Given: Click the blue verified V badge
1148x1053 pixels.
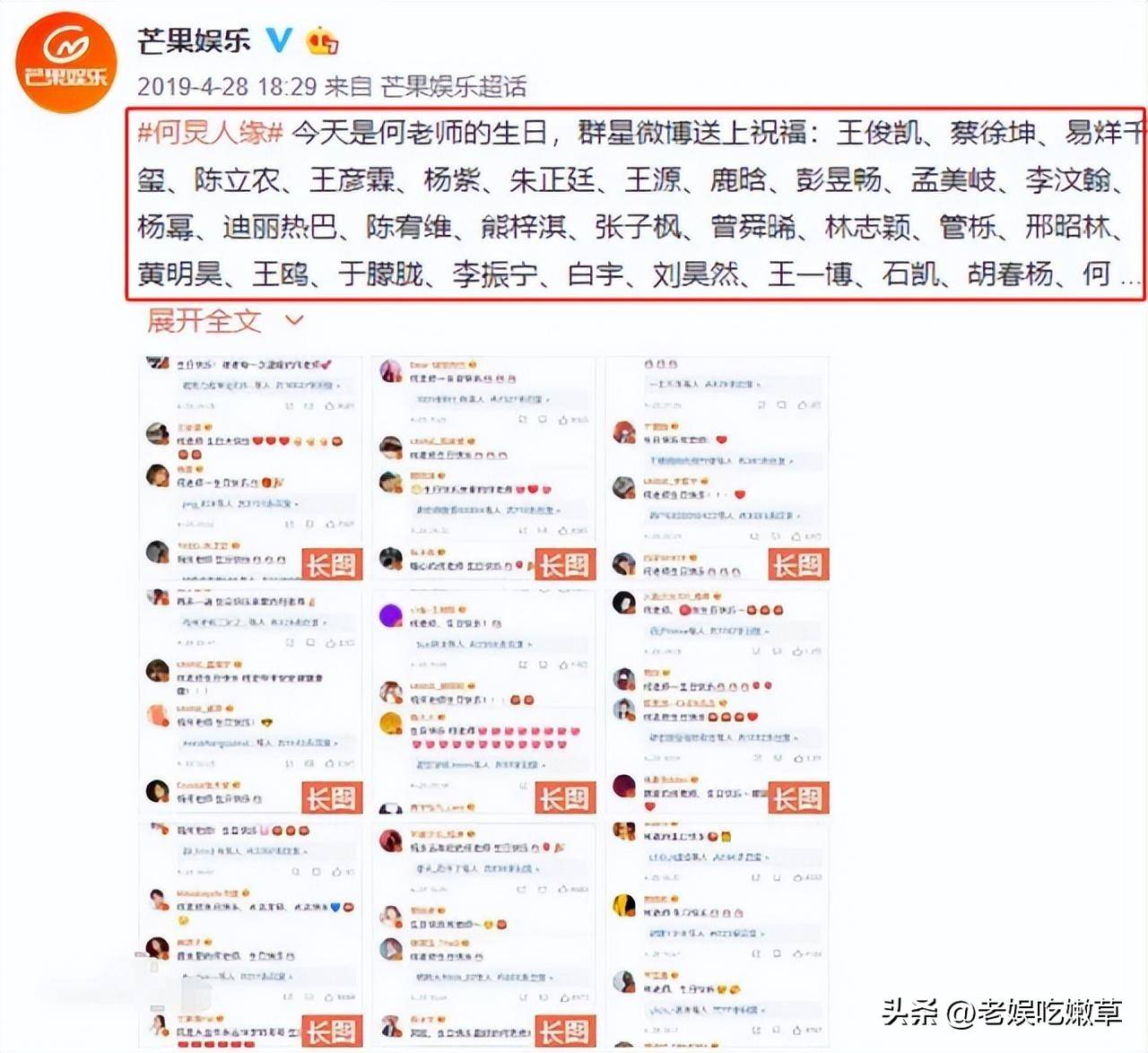Looking at the screenshot, I should point(279,39).
